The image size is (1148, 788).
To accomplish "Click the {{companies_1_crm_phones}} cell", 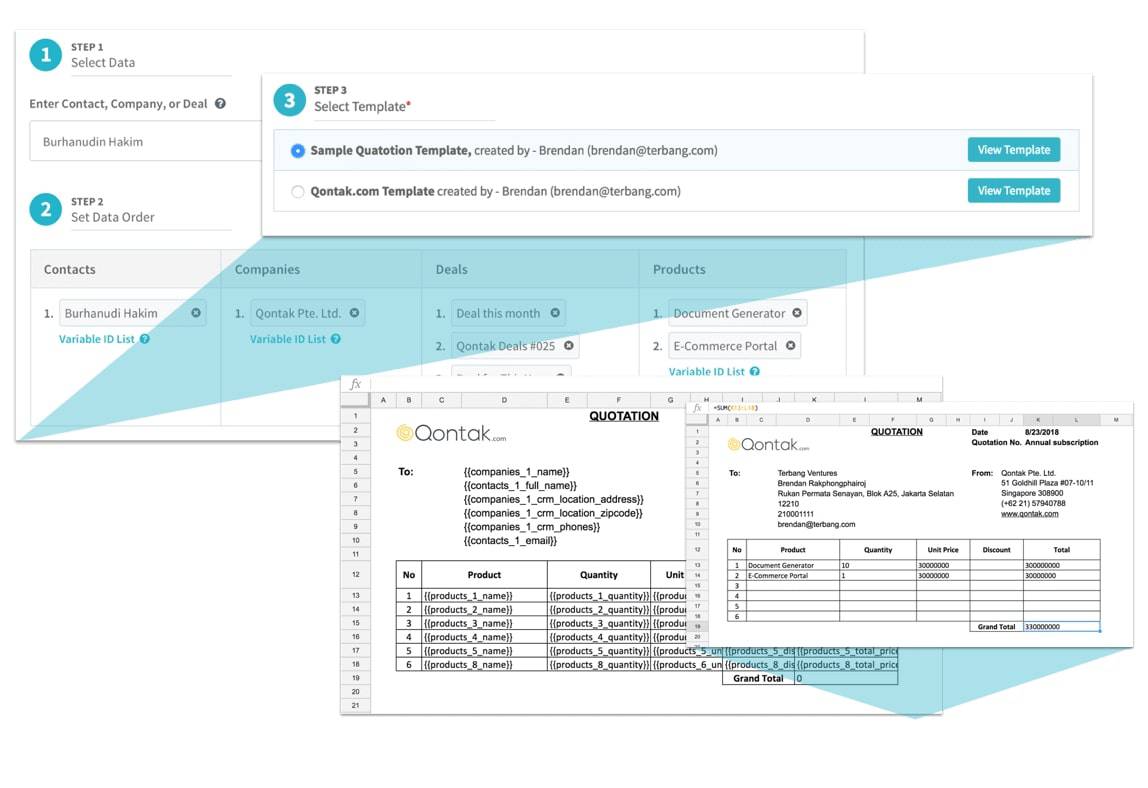I will click(532, 527).
